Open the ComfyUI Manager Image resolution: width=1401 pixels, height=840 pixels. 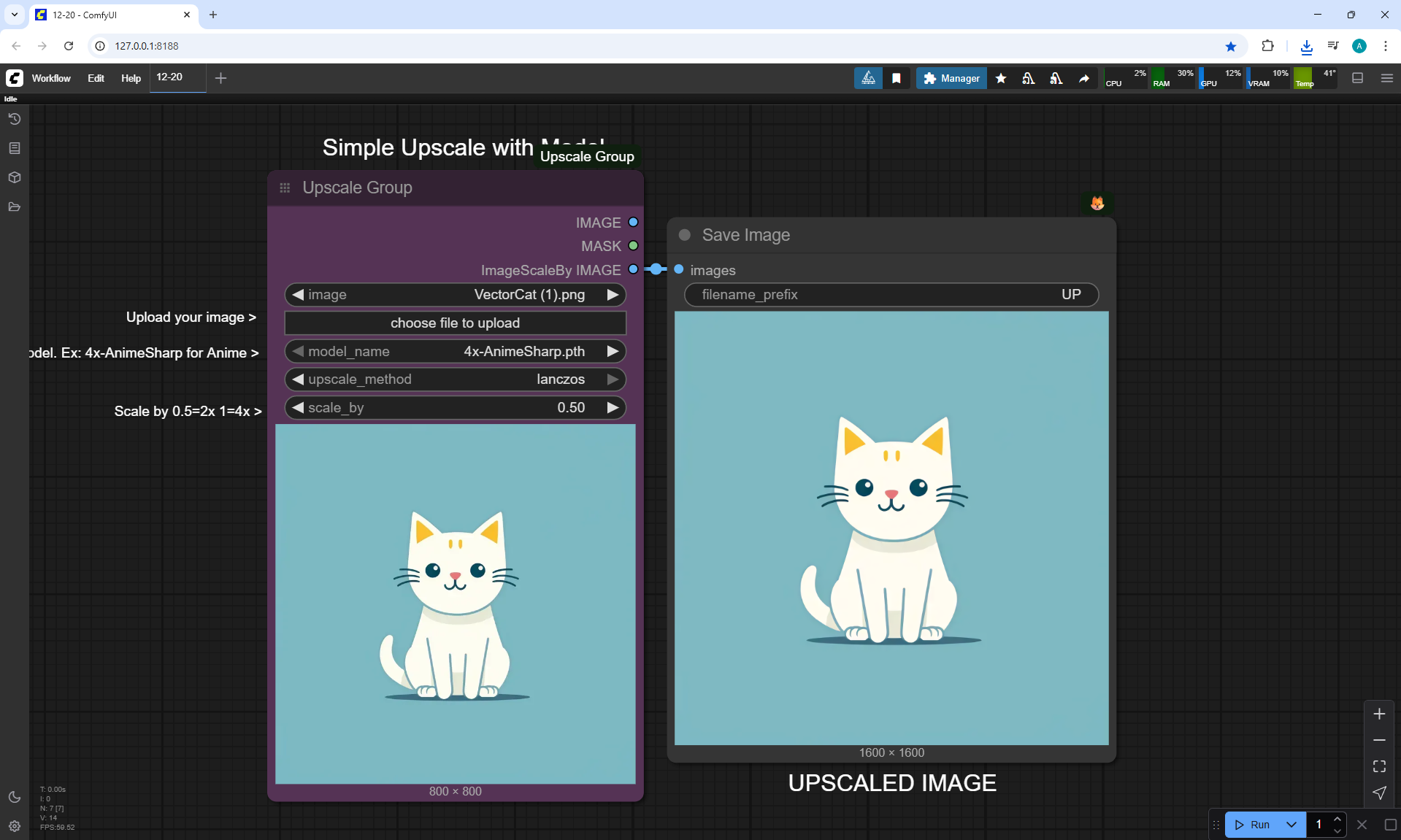pos(951,78)
